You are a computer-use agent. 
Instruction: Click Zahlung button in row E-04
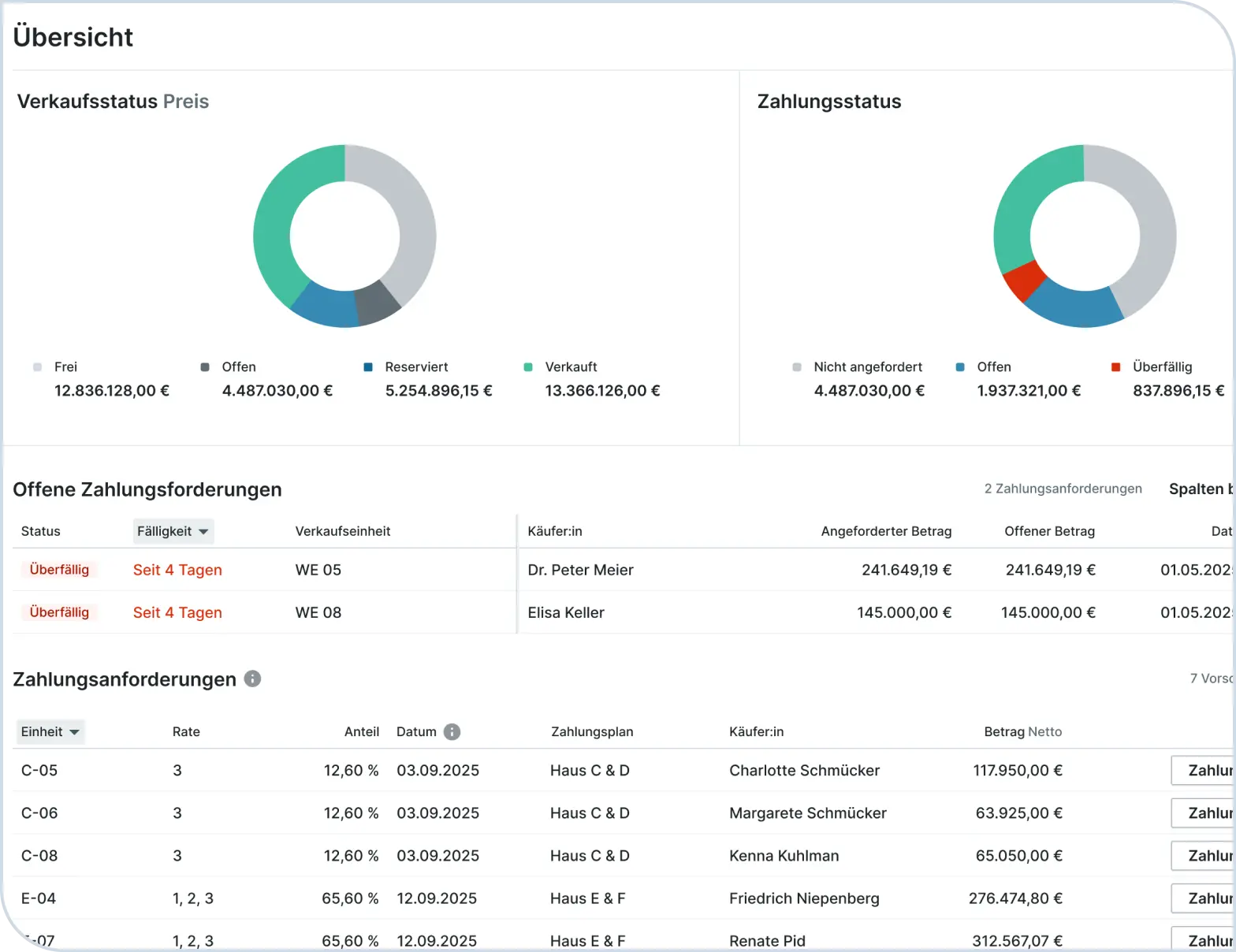(1203, 898)
